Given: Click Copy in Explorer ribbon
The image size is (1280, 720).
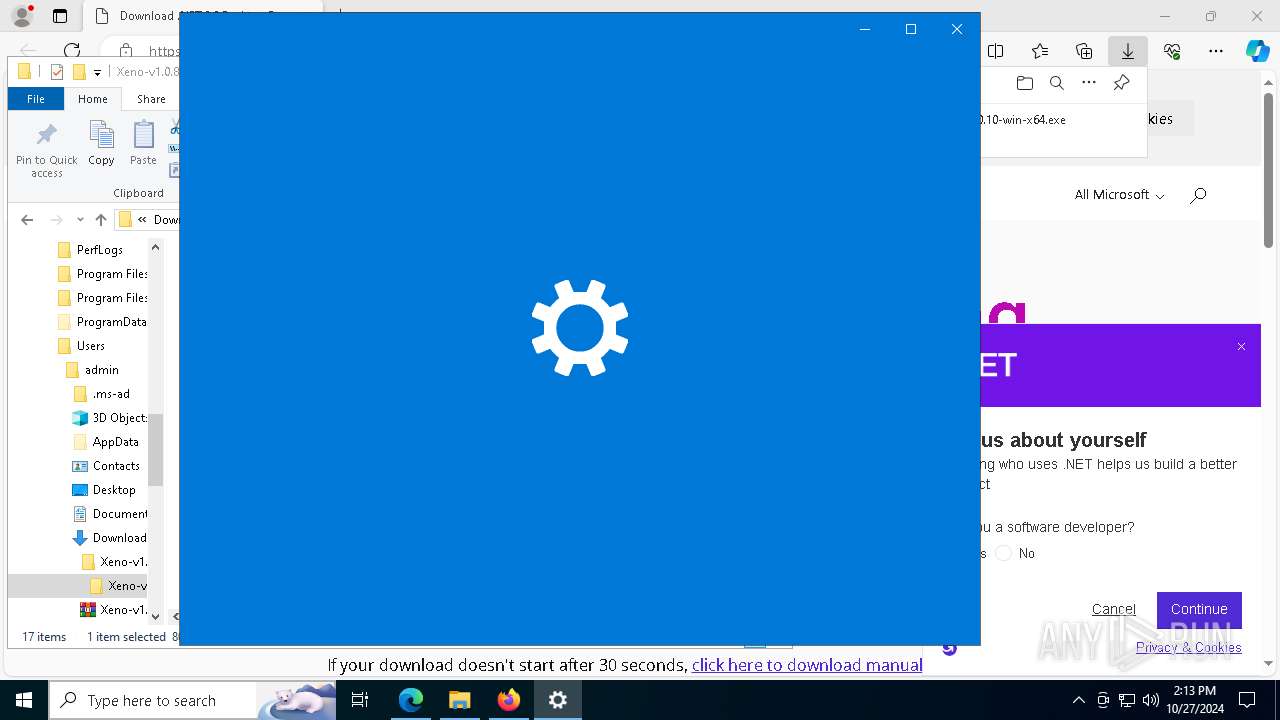Looking at the screenshot, I should (x=101, y=143).
